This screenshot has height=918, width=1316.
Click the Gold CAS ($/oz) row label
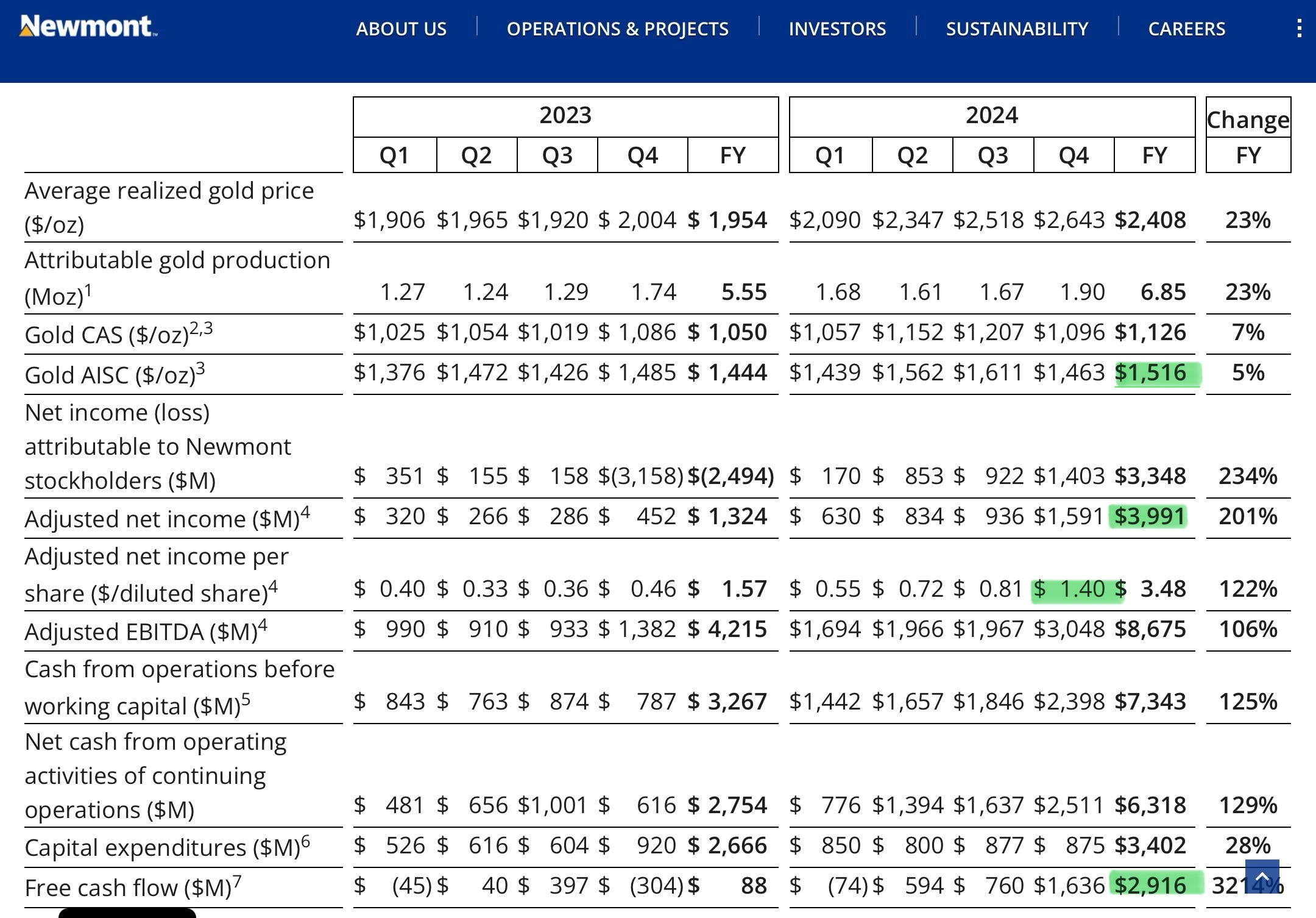[x=119, y=333]
